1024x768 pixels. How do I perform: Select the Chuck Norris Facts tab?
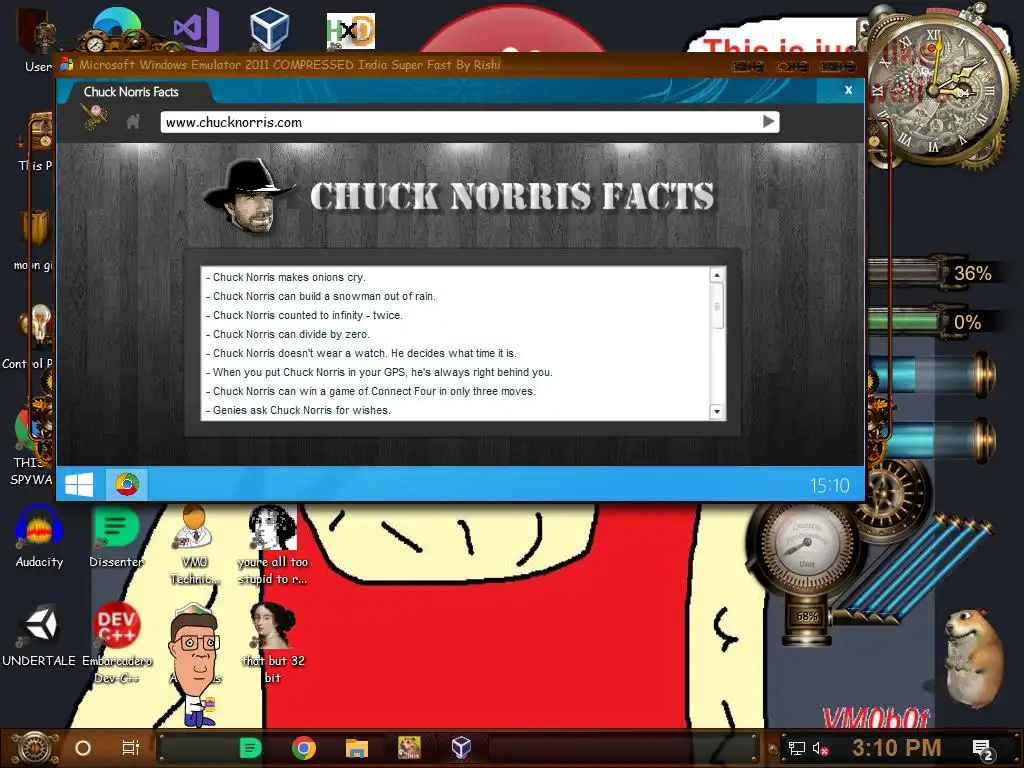pyautogui.click(x=131, y=92)
